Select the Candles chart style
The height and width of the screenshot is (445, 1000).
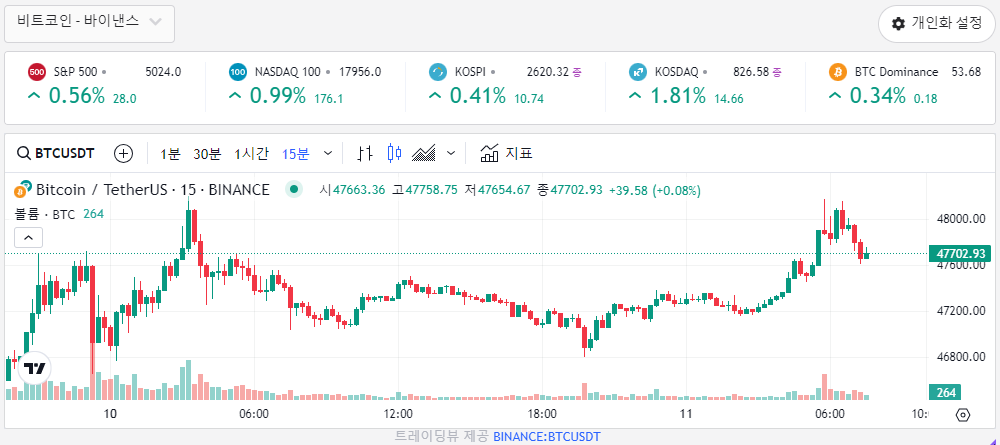pyautogui.click(x=395, y=153)
